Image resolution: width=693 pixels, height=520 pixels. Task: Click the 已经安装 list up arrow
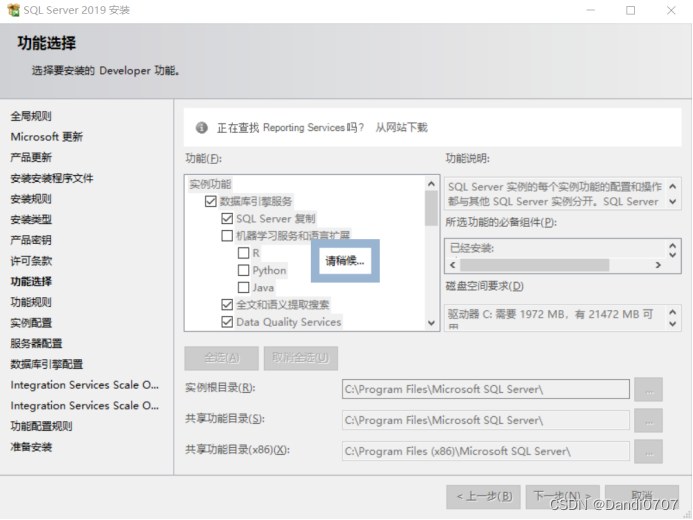(673, 246)
